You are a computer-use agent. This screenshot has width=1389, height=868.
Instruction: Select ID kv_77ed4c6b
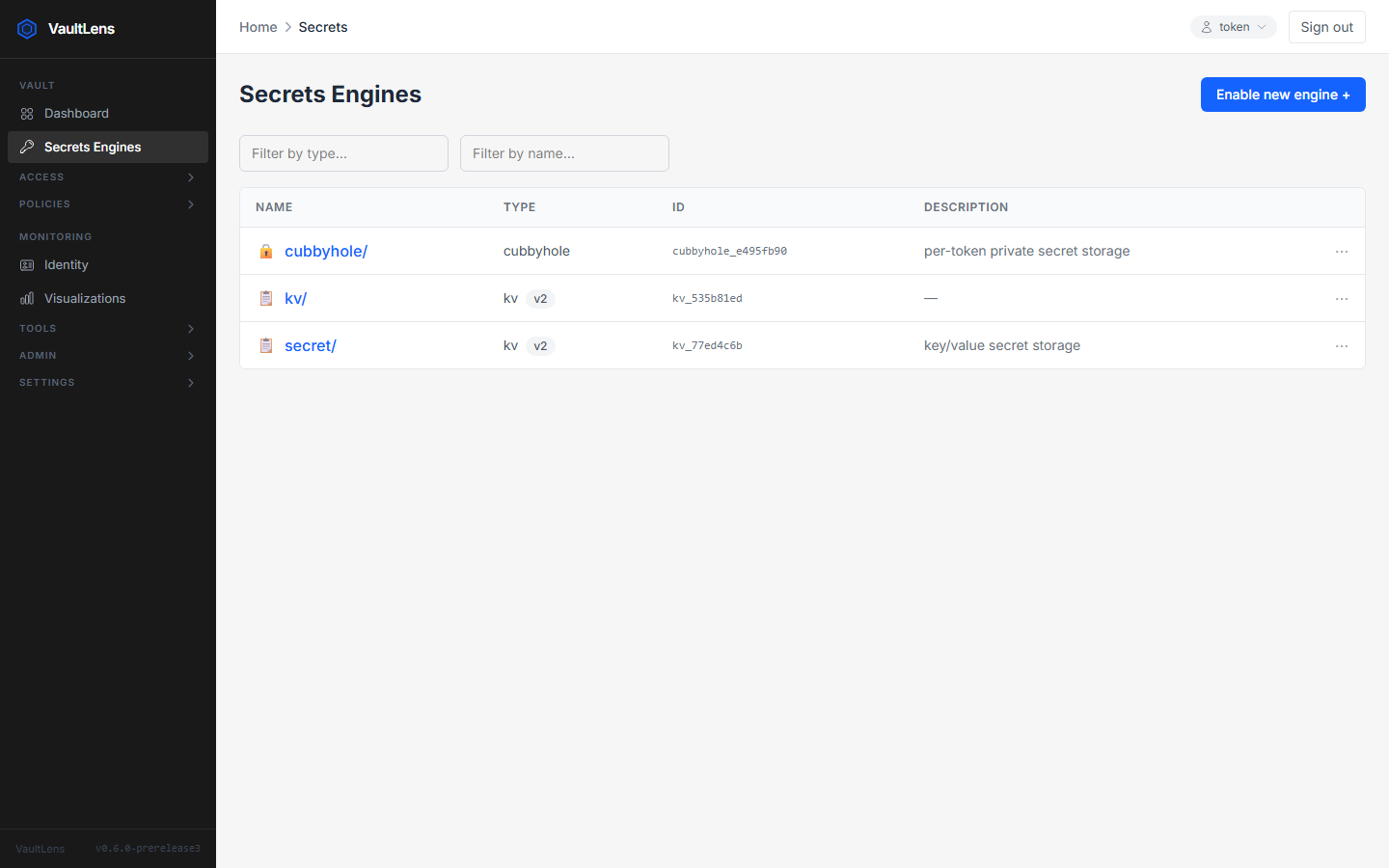pos(707,346)
